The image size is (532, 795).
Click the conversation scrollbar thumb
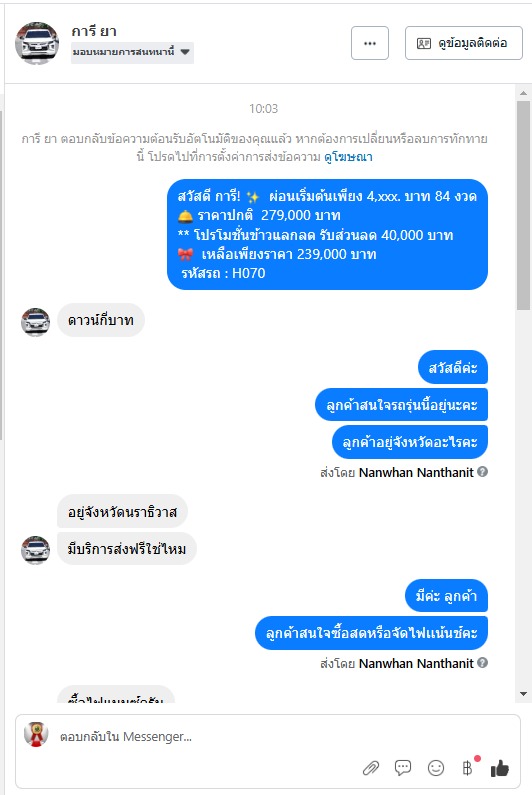click(x=523, y=205)
